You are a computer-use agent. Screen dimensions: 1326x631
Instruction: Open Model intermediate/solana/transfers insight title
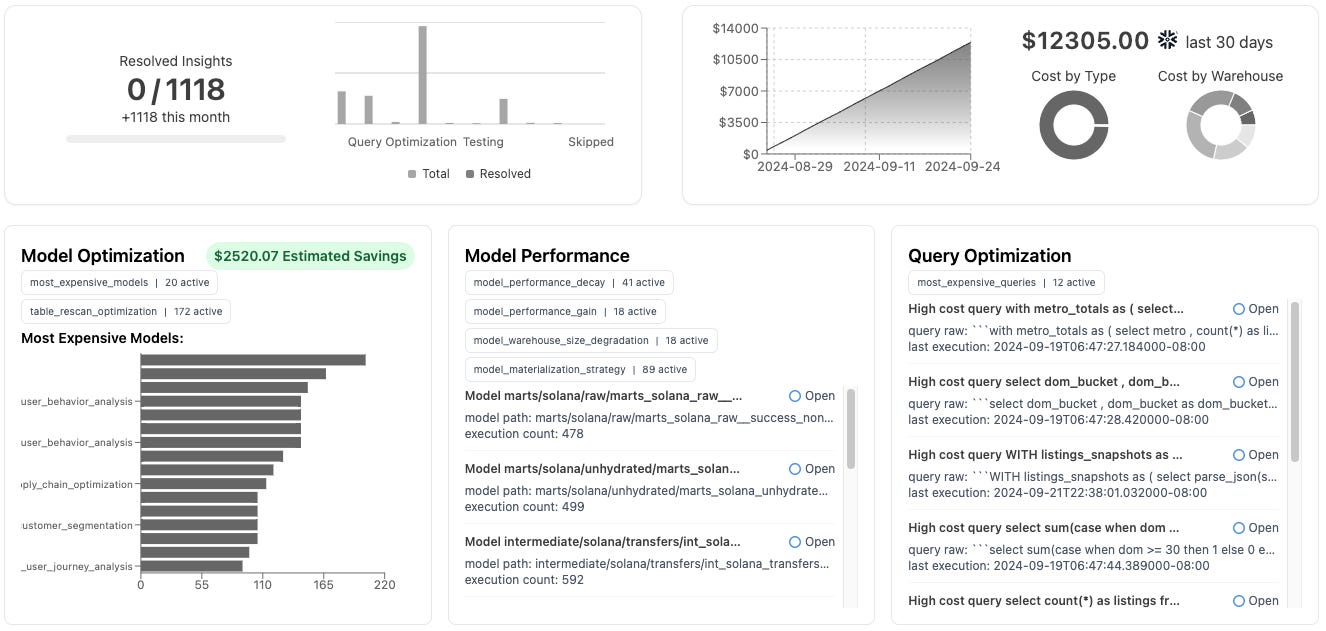coord(603,542)
